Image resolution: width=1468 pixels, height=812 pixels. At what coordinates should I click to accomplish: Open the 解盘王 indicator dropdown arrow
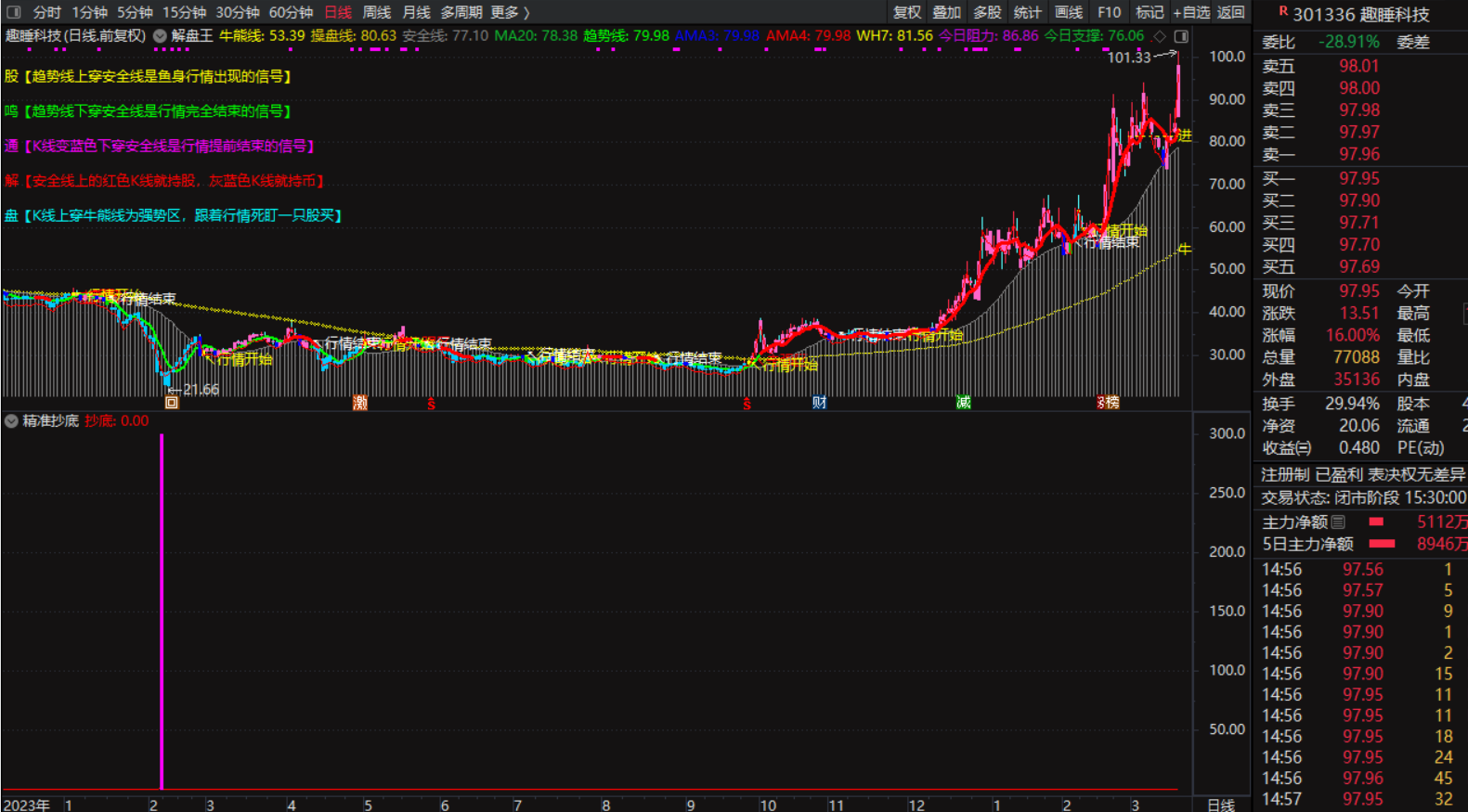pos(160,36)
